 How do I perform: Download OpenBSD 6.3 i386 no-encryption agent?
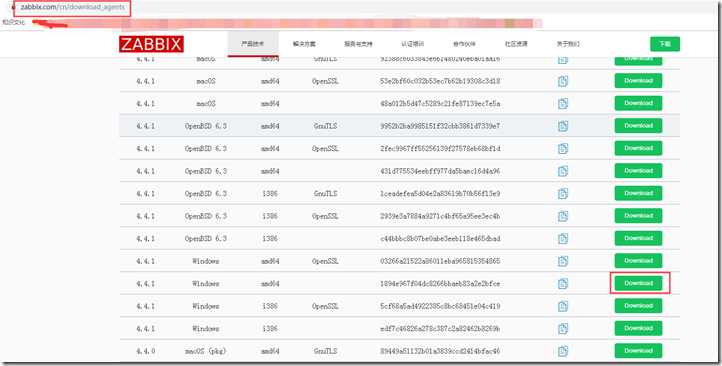tap(638, 238)
